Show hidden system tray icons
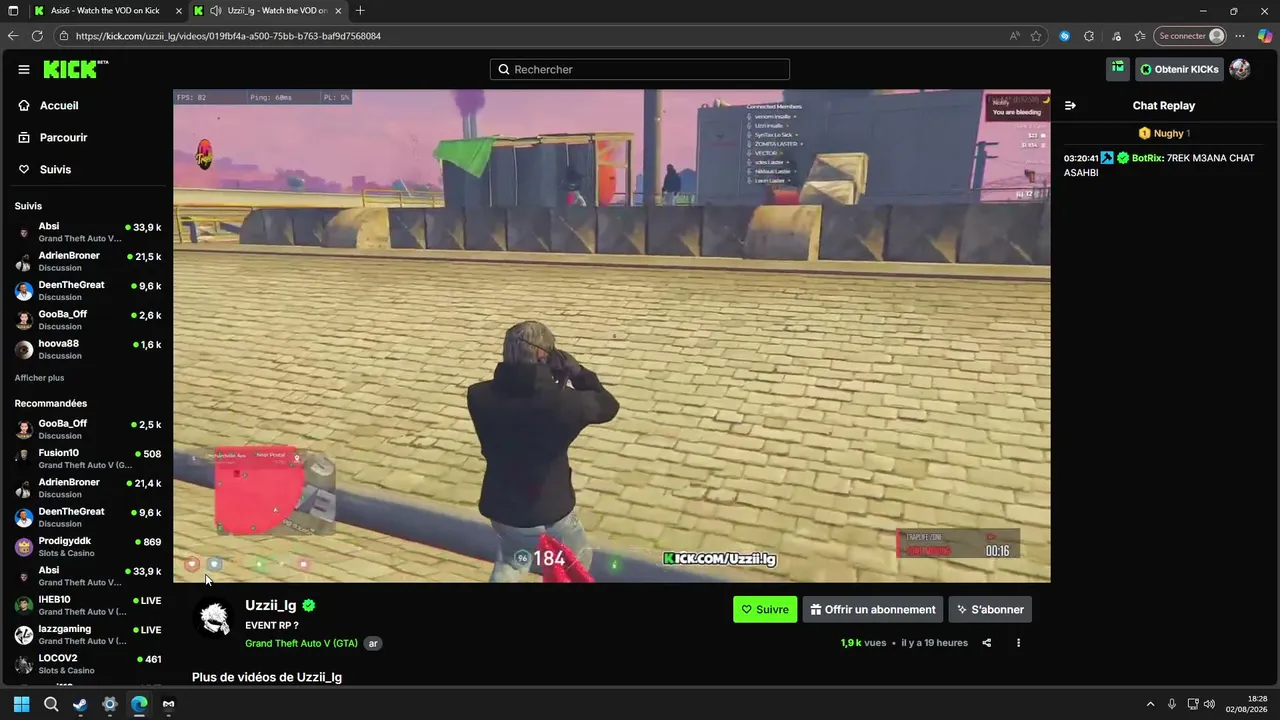 click(x=1150, y=704)
